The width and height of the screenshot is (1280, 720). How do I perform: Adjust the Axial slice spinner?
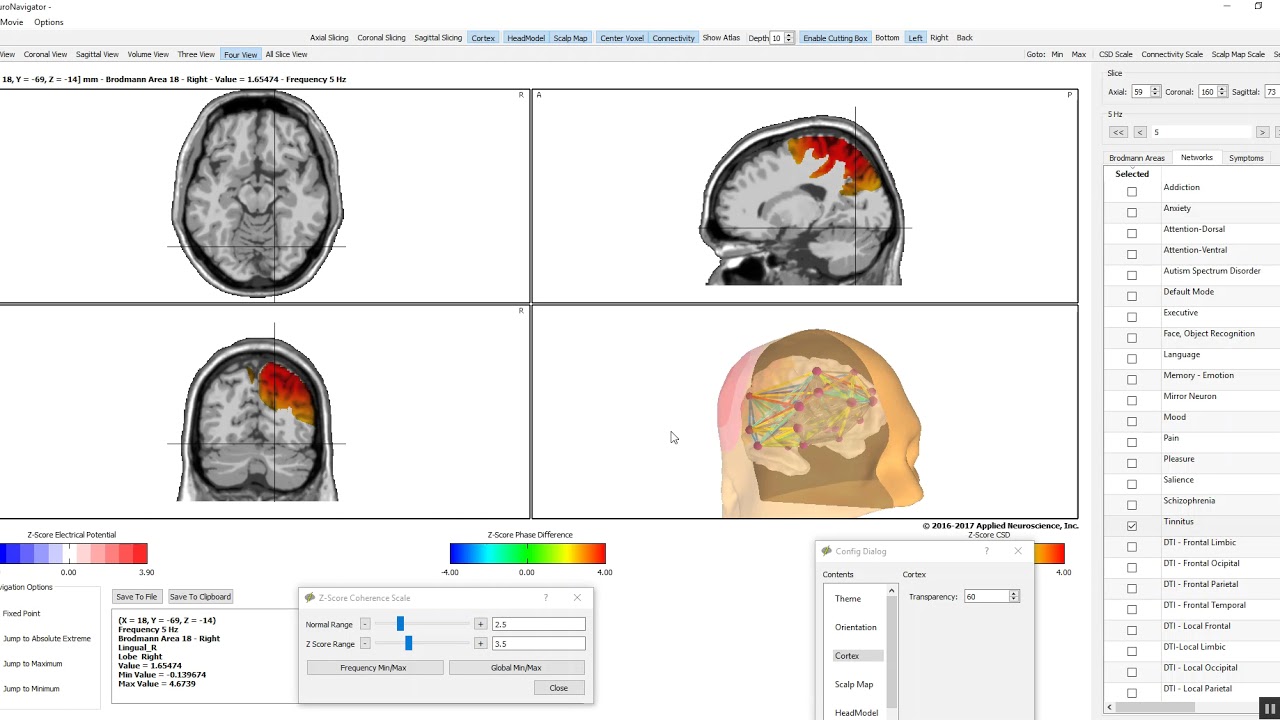(x=1155, y=92)
